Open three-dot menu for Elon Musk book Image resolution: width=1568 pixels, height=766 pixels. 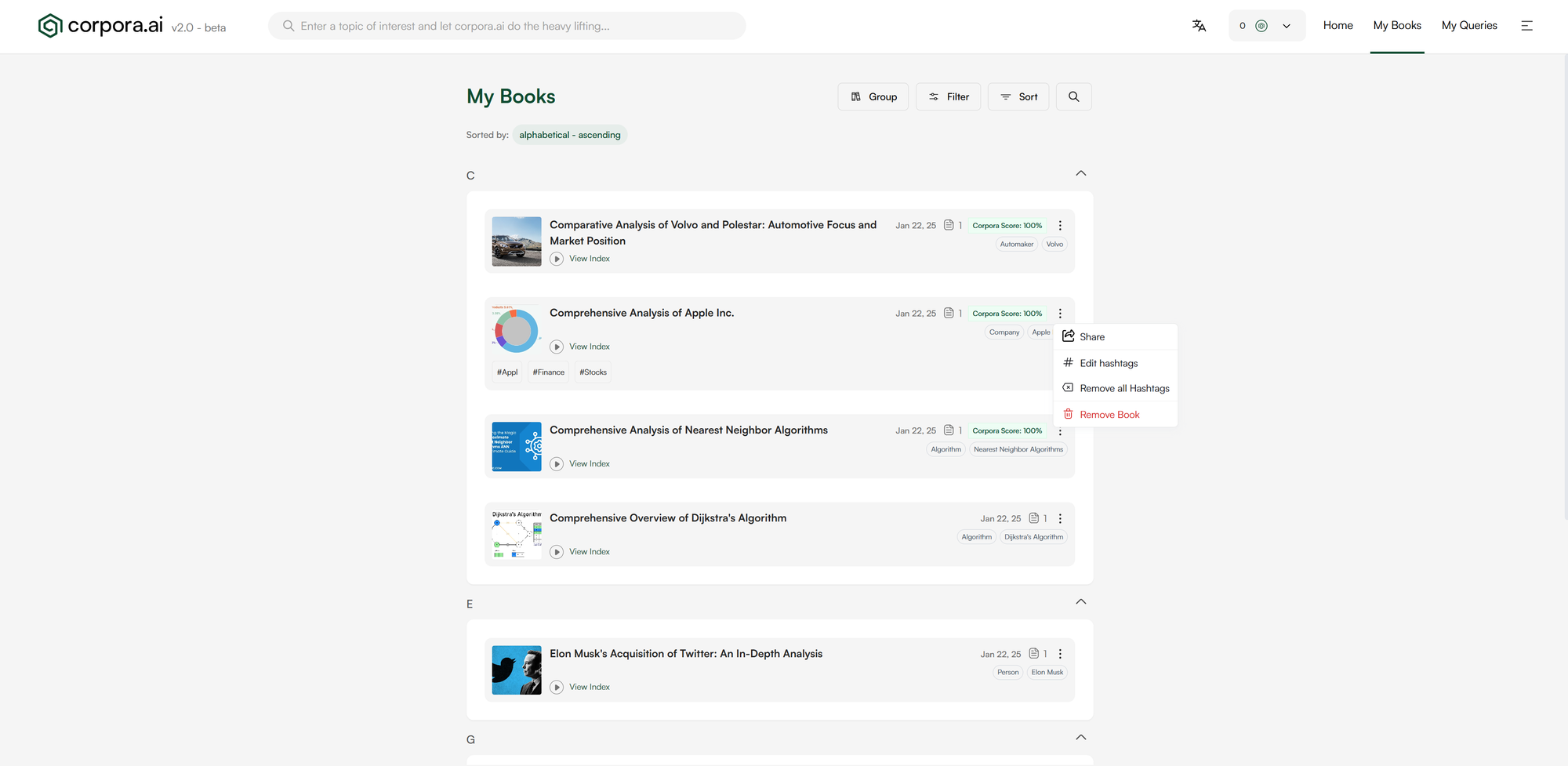point(1060,654)
